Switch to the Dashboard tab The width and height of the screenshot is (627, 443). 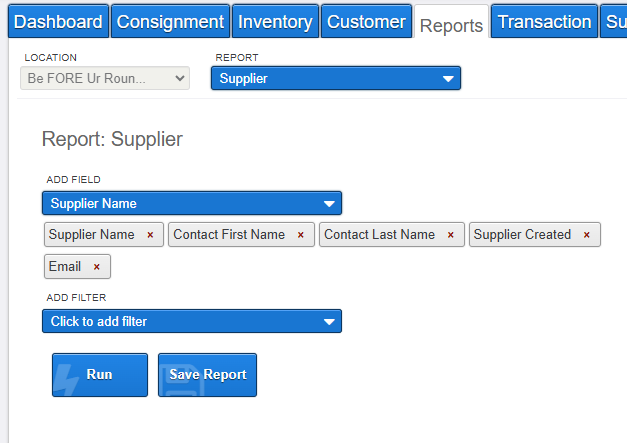[59, 21]
